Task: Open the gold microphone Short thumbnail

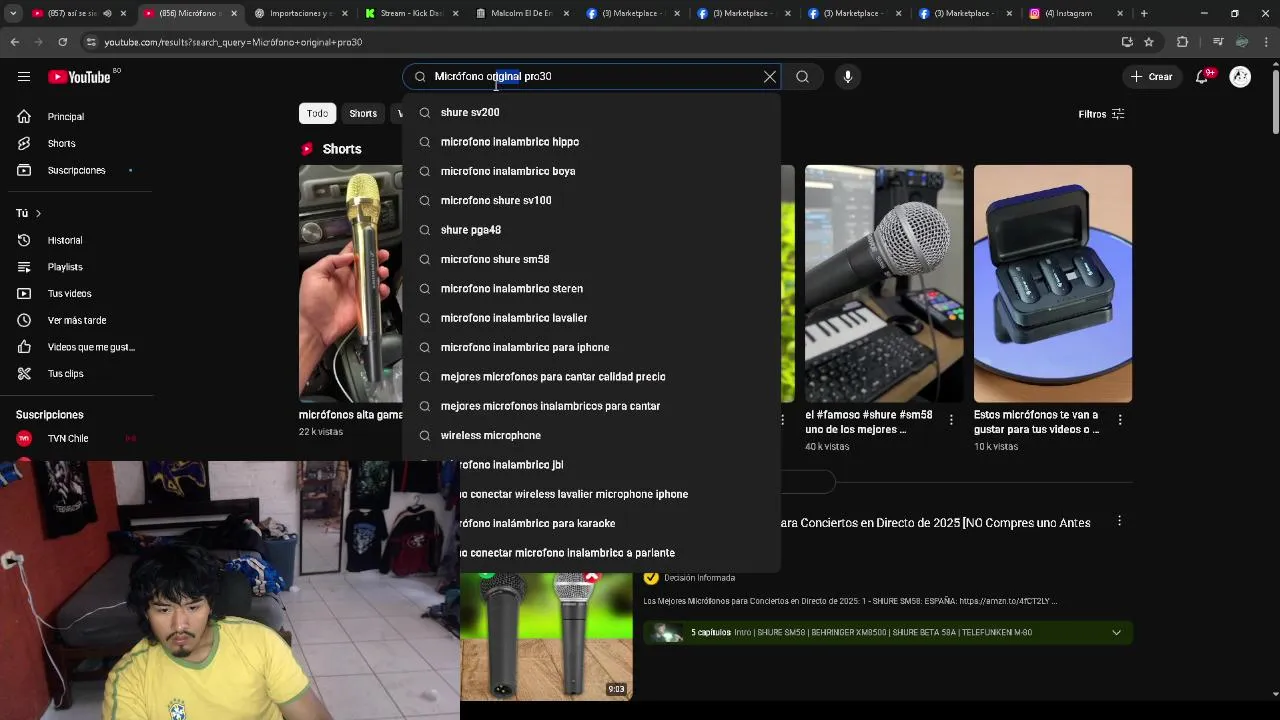Action: click(x=351, y=284)
